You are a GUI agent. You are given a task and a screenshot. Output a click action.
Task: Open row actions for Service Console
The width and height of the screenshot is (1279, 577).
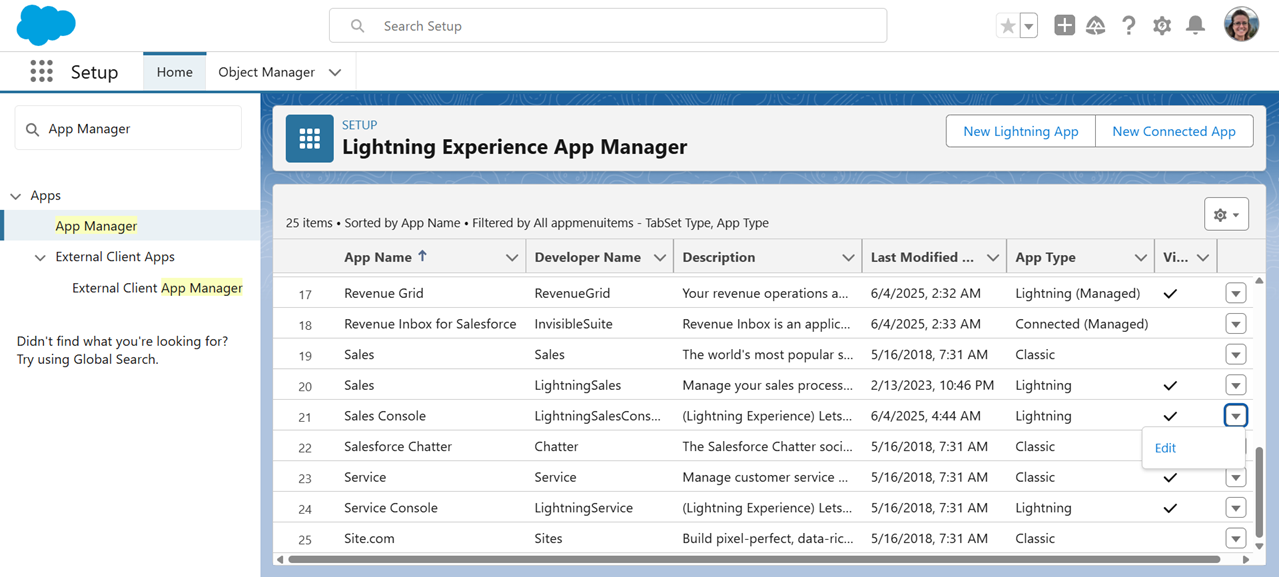click(1236, 508)
